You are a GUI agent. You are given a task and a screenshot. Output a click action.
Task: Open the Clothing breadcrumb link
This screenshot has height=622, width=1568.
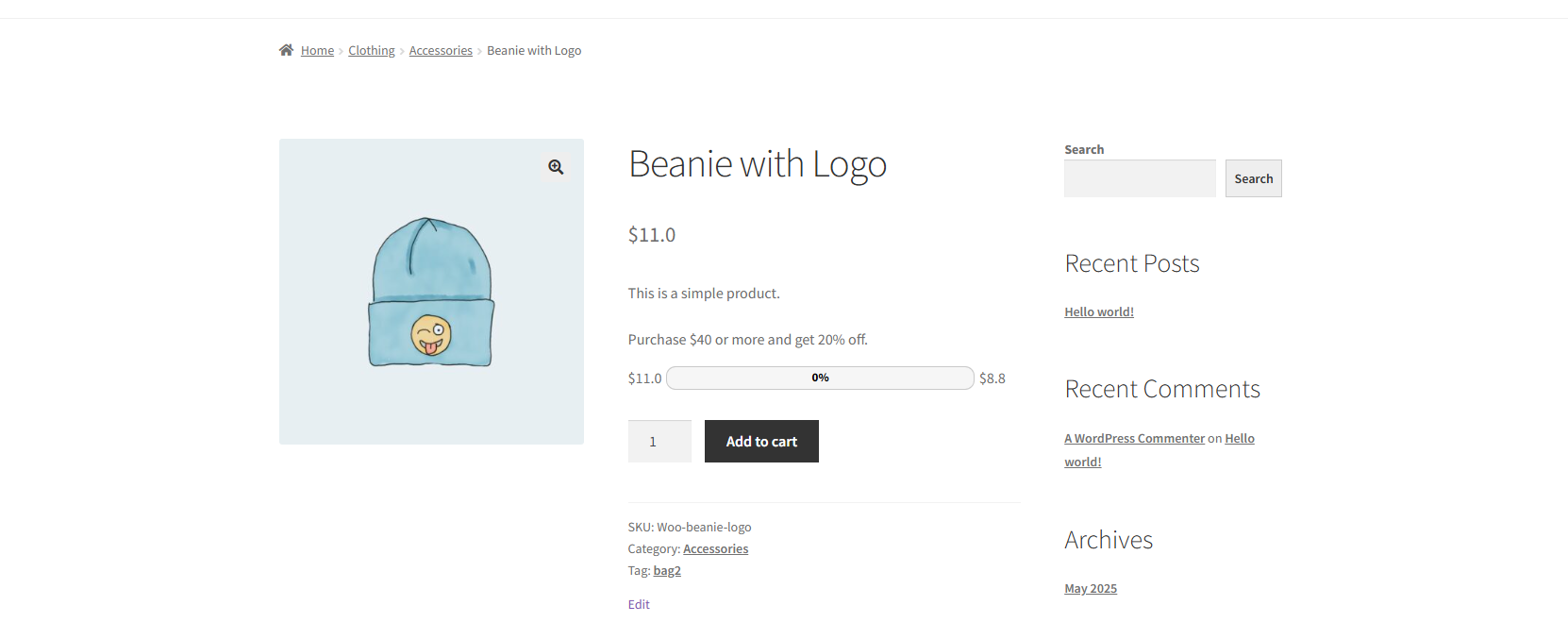coord(371,51)
